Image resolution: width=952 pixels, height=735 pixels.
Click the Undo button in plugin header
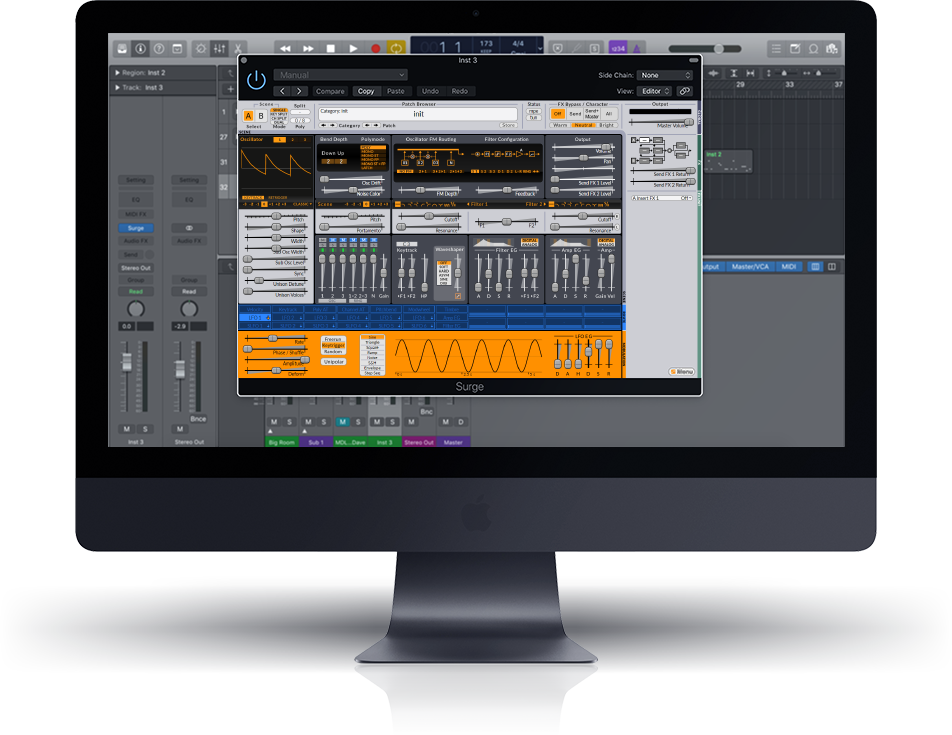tap(430, 91)
